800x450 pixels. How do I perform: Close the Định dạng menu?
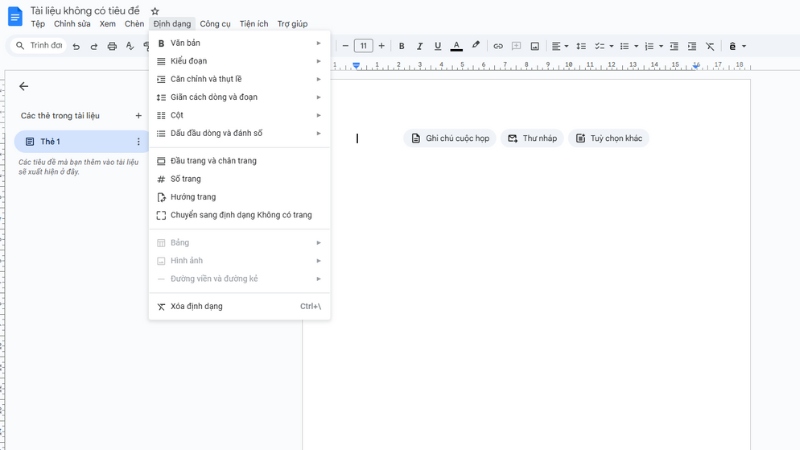172,23
